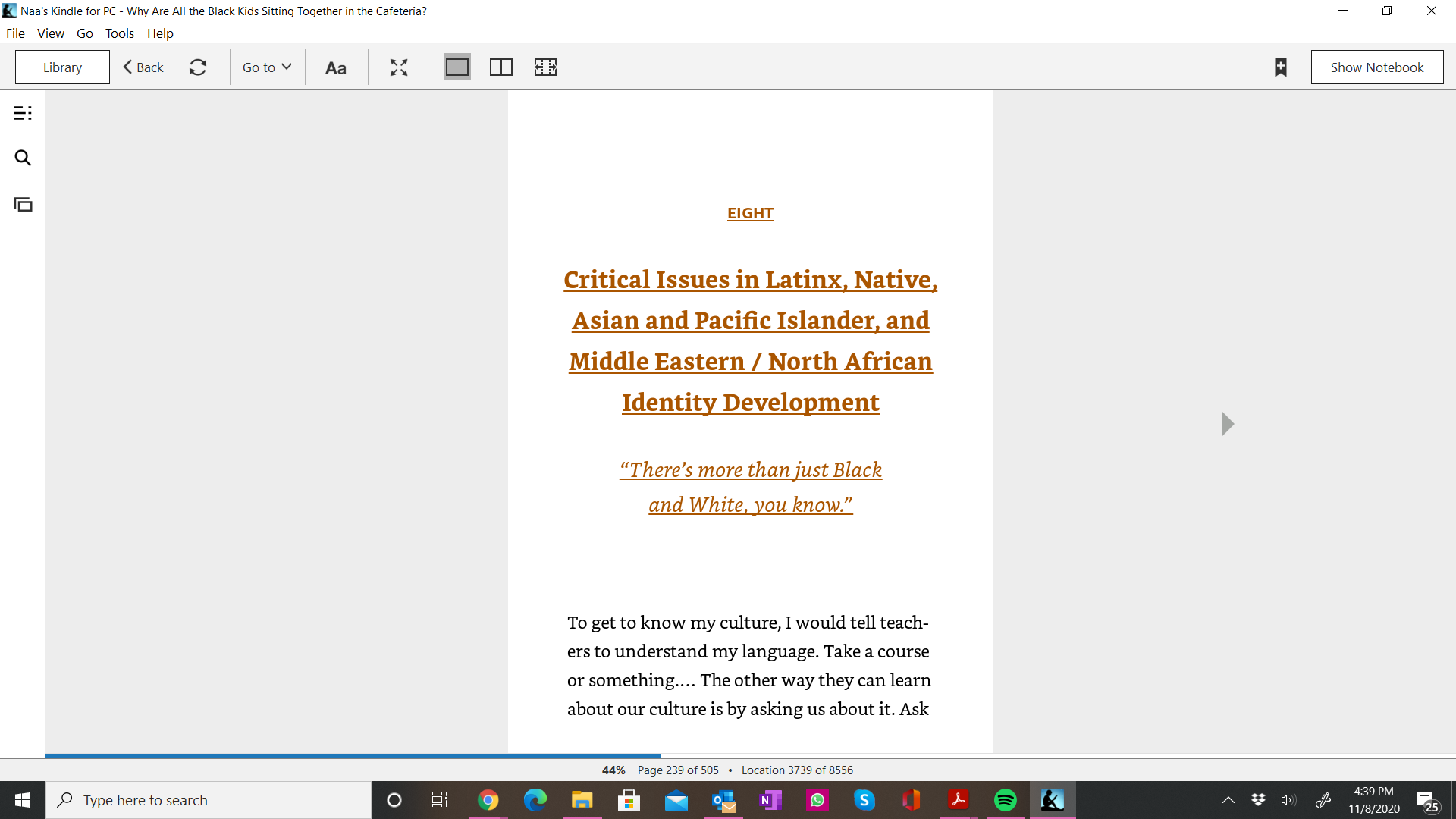
Task: Follow the EIGHT chapter link
Action: coord(751,213)
